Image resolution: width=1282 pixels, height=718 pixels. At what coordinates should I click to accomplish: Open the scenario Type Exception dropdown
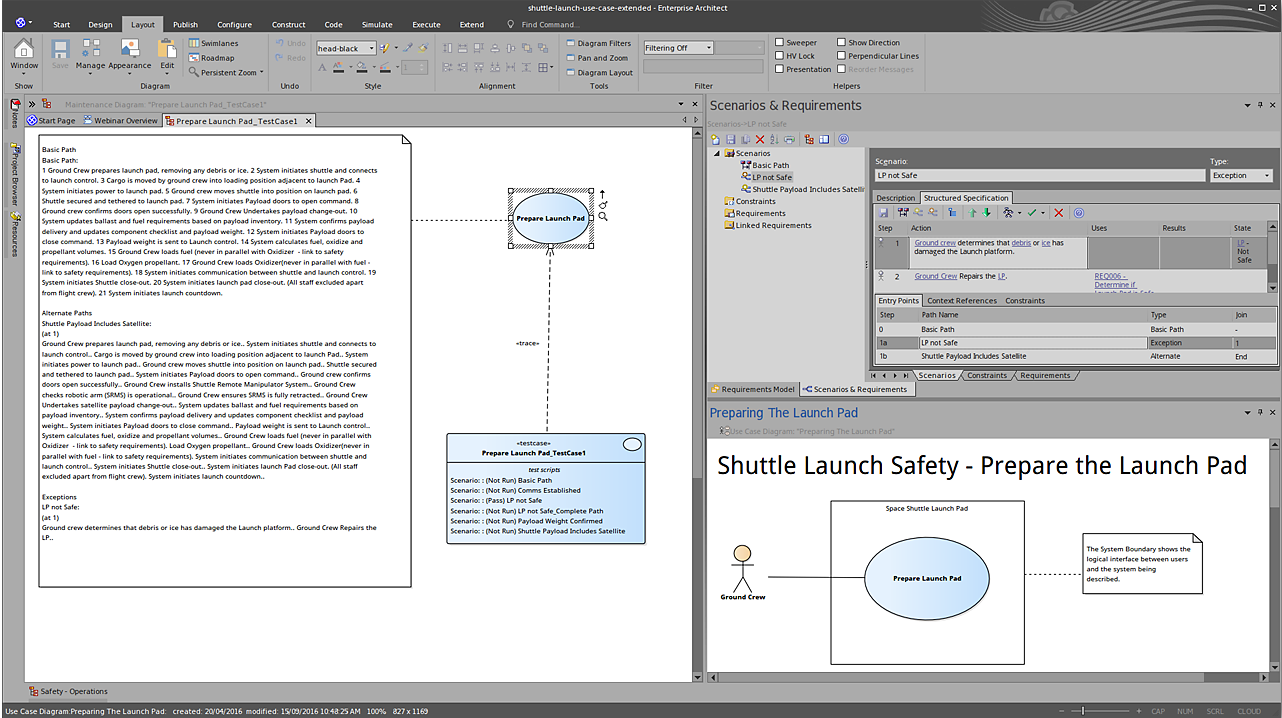(x=1267, y=175)
